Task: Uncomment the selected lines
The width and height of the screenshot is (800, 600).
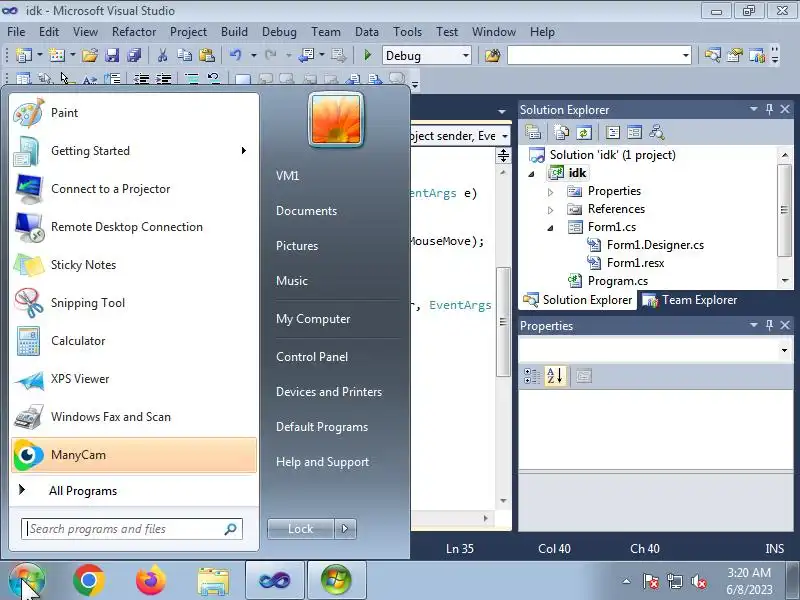Action: click(213, 79)
